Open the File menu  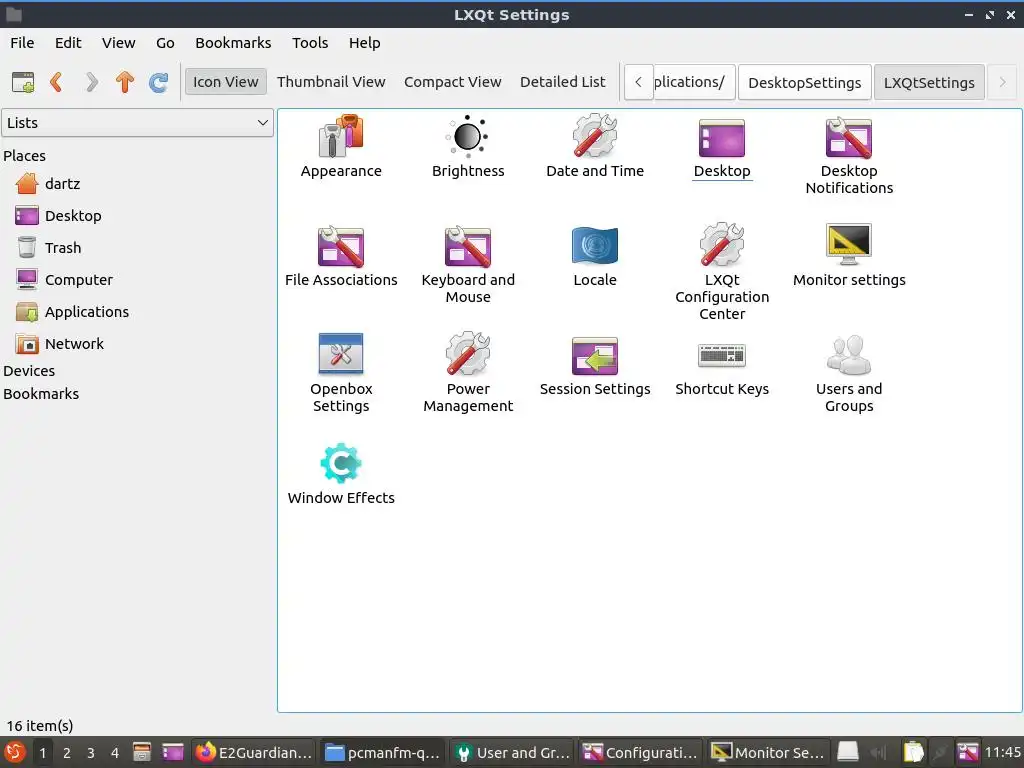point(22,43)
